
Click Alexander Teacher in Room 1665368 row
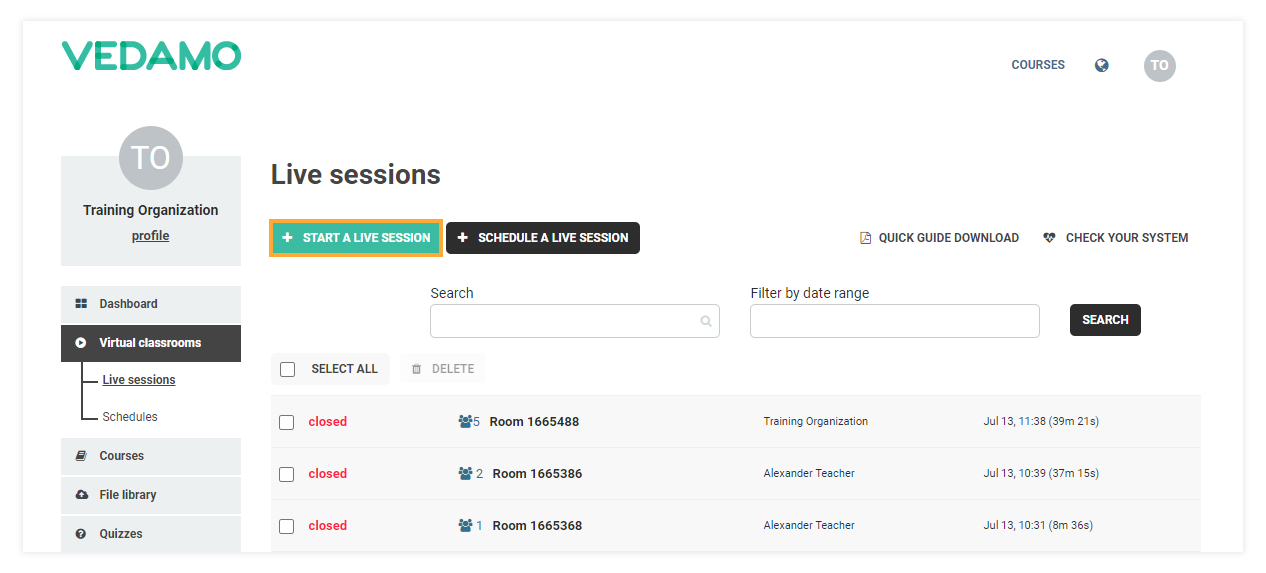[x=809, y=526]
